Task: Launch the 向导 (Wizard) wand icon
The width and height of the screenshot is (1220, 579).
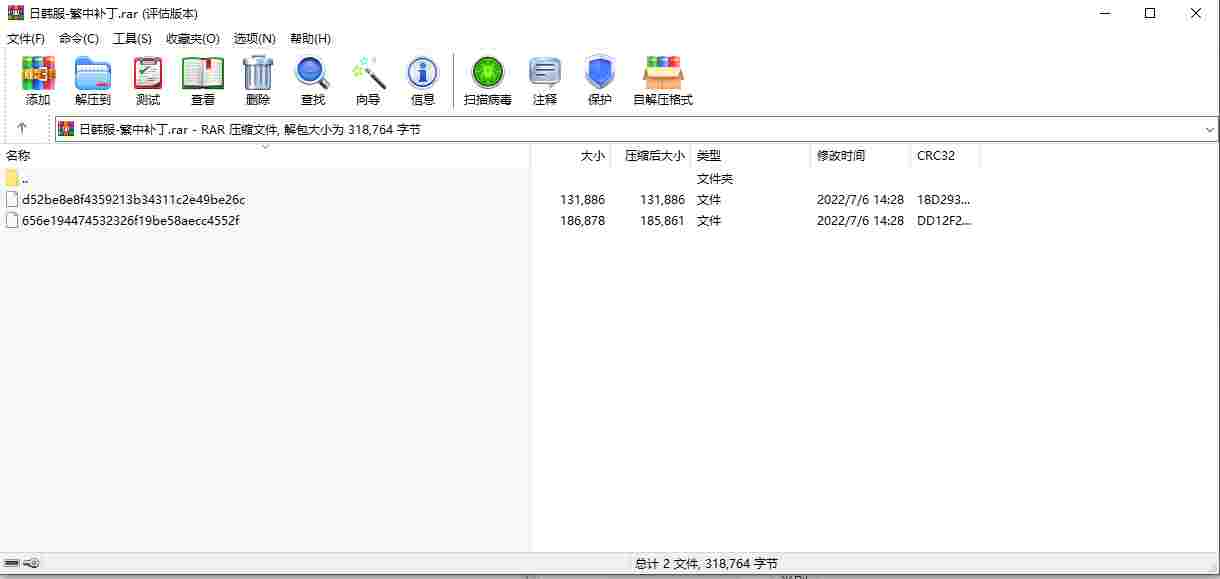Action: pyautogui.click(x=368, y=73)
